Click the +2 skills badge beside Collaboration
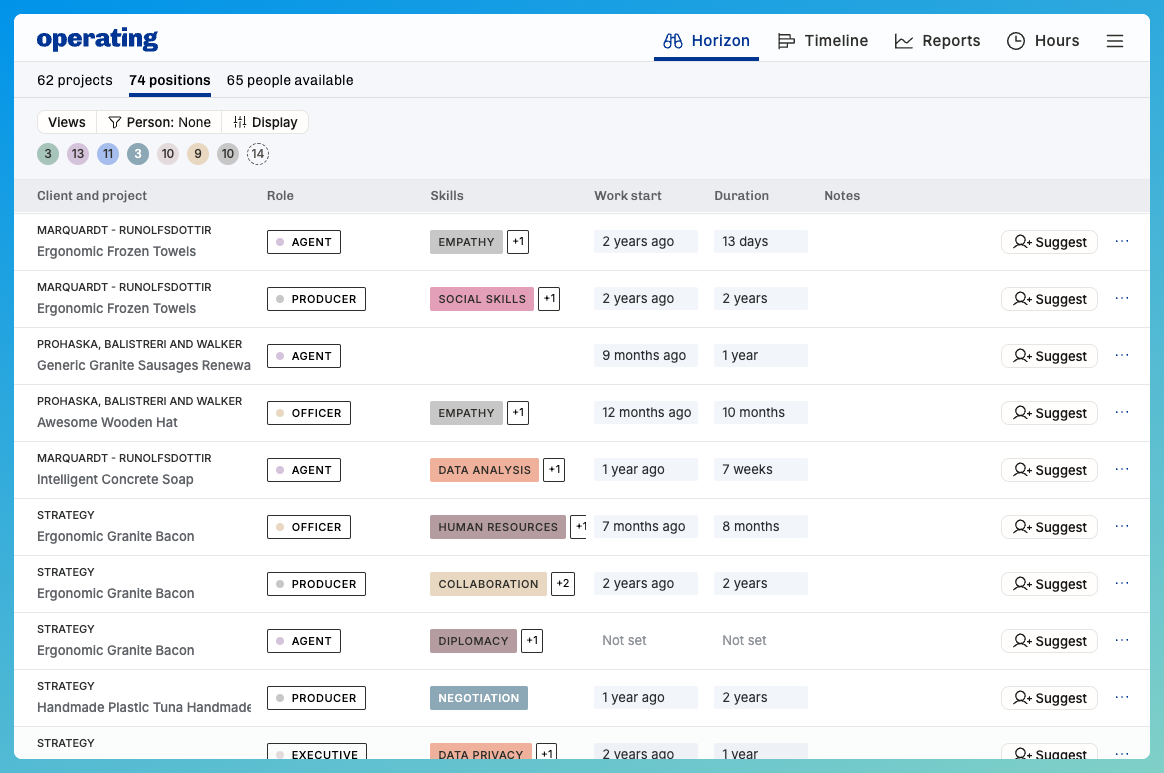 click(563, 584)
